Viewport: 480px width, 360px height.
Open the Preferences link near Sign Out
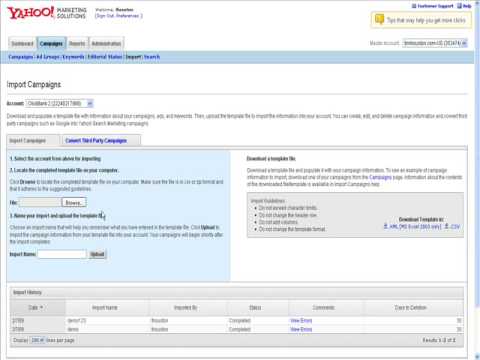(127, 16)
